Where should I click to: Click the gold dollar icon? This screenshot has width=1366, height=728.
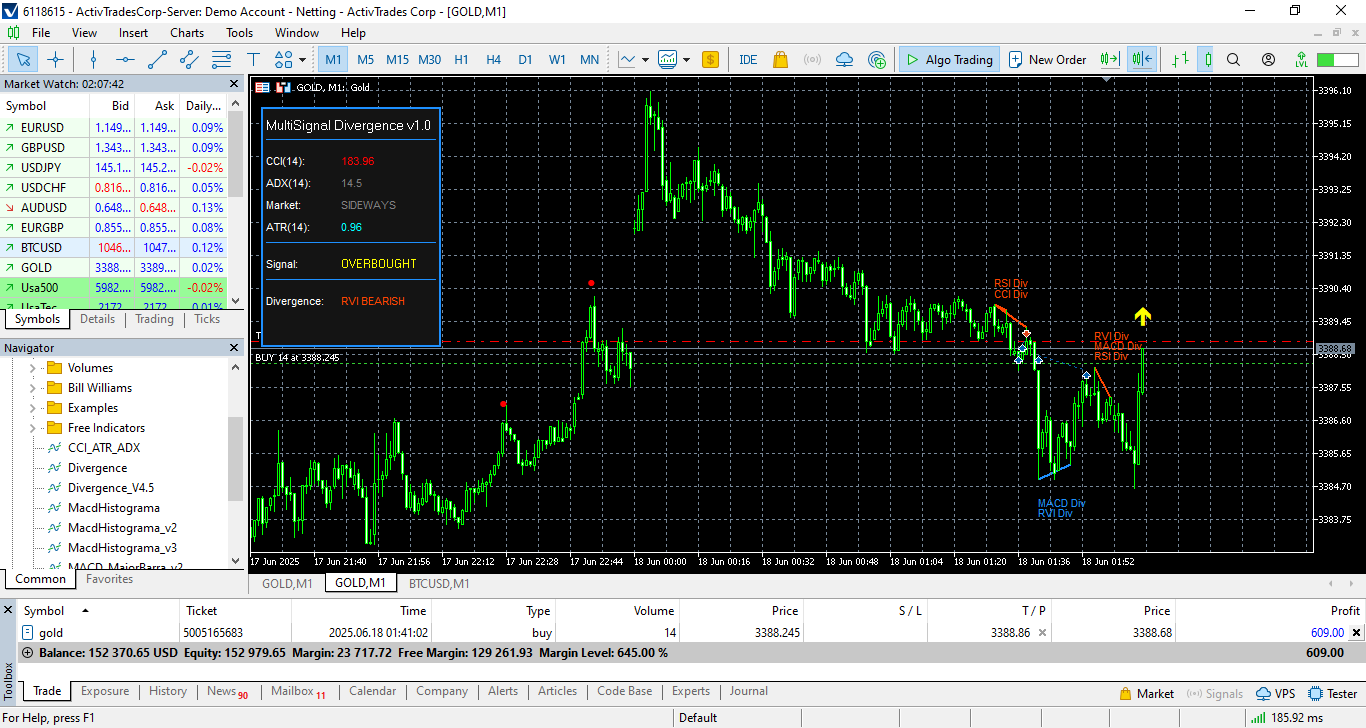(710, 59)
